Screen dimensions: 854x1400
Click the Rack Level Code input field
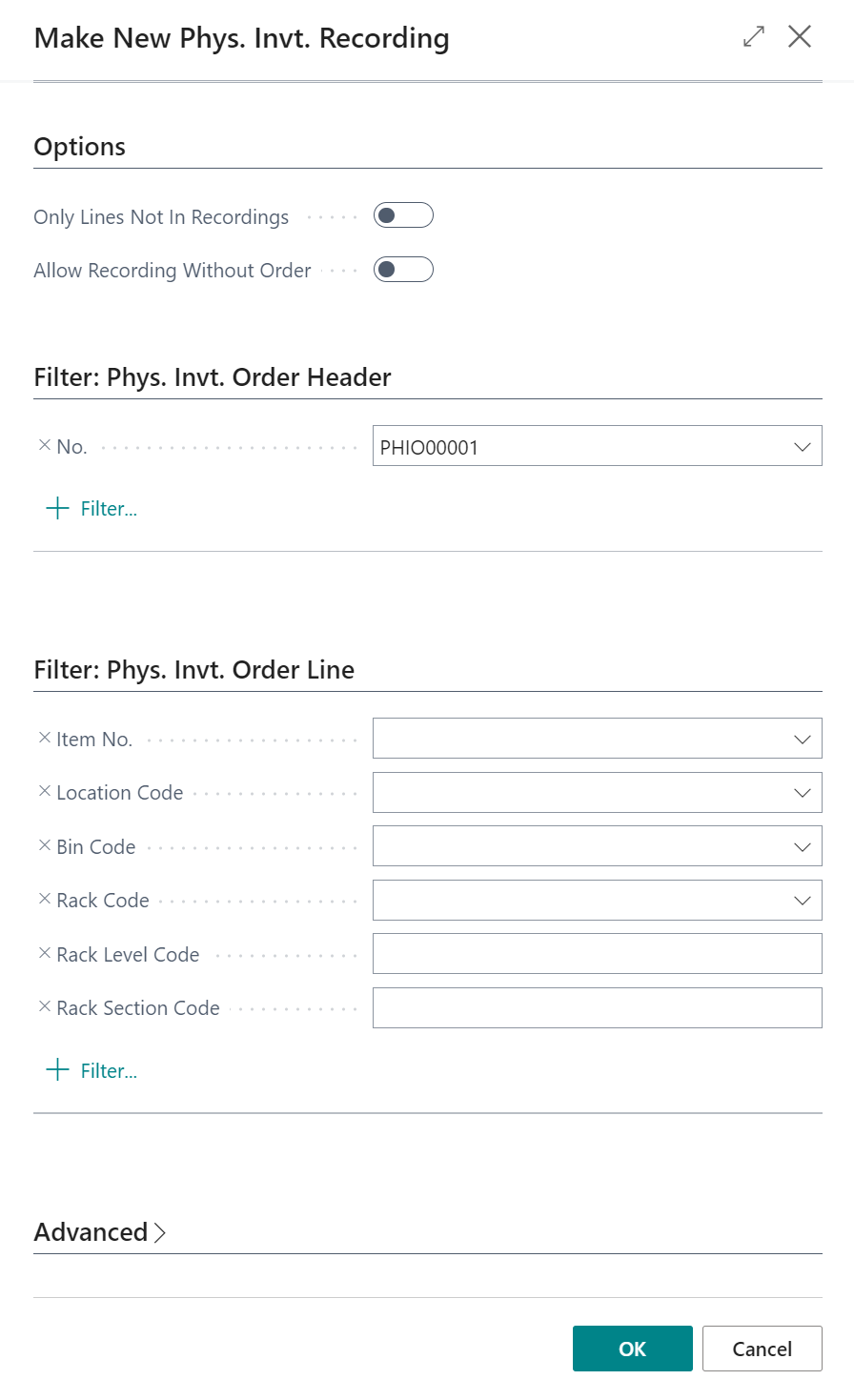[x=597, y=953]
